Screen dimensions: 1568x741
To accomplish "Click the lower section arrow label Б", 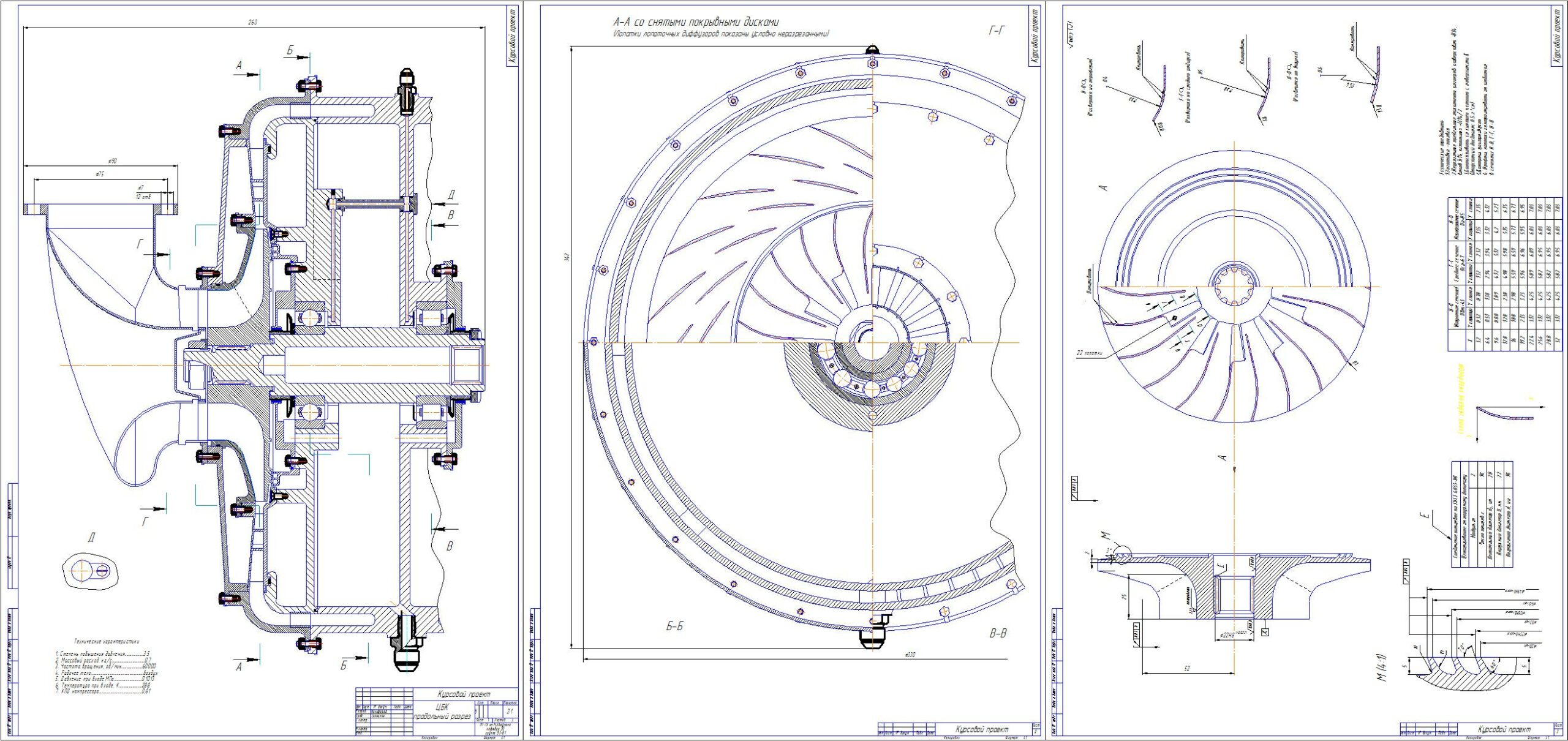I will 344,665.
